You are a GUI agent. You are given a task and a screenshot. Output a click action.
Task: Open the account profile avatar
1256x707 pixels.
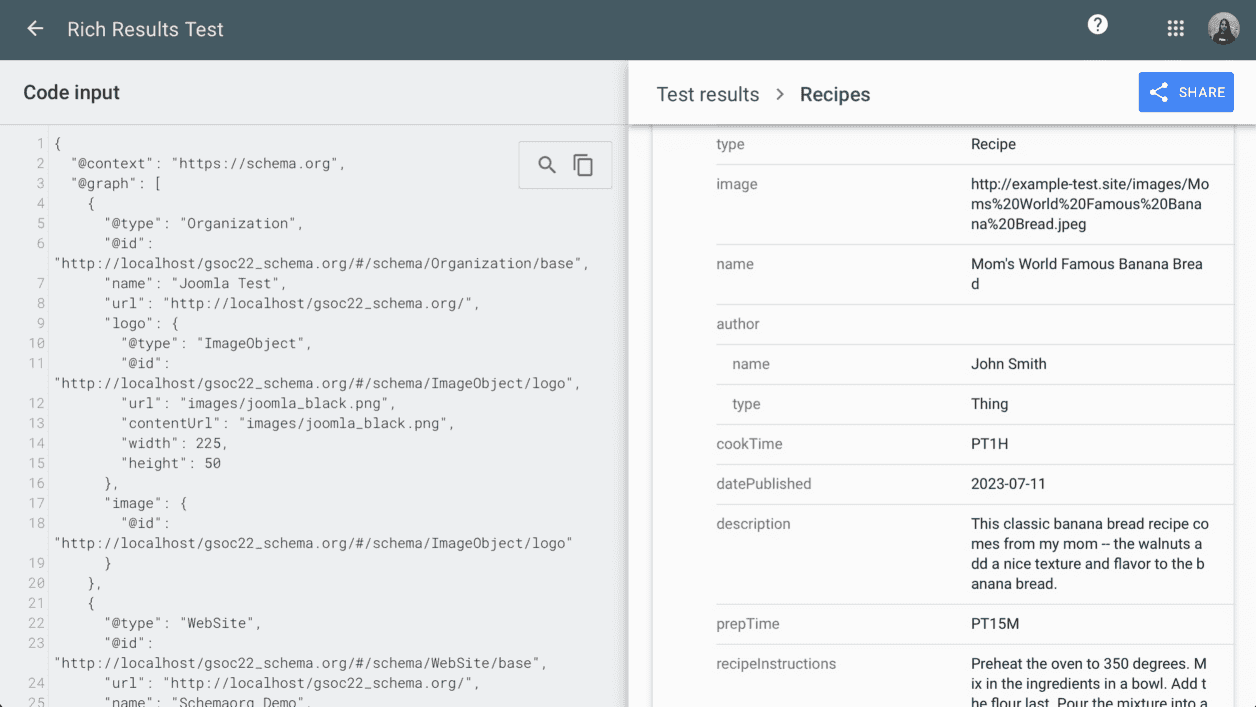pos(1223,29)
